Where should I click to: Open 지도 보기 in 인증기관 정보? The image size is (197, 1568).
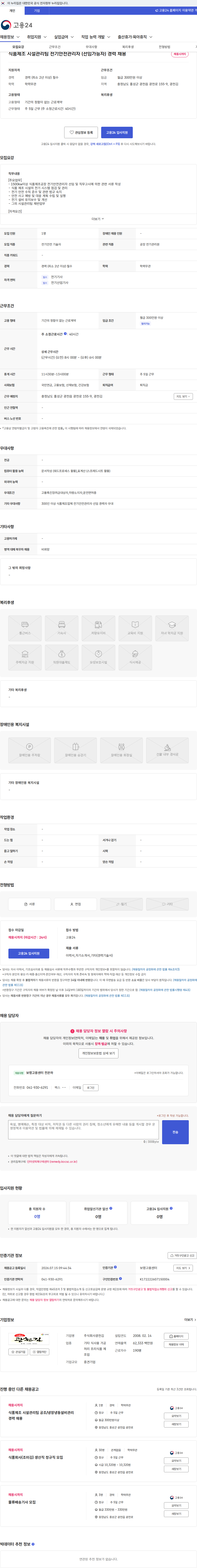pyautogui.click(x=183, y=1268)
